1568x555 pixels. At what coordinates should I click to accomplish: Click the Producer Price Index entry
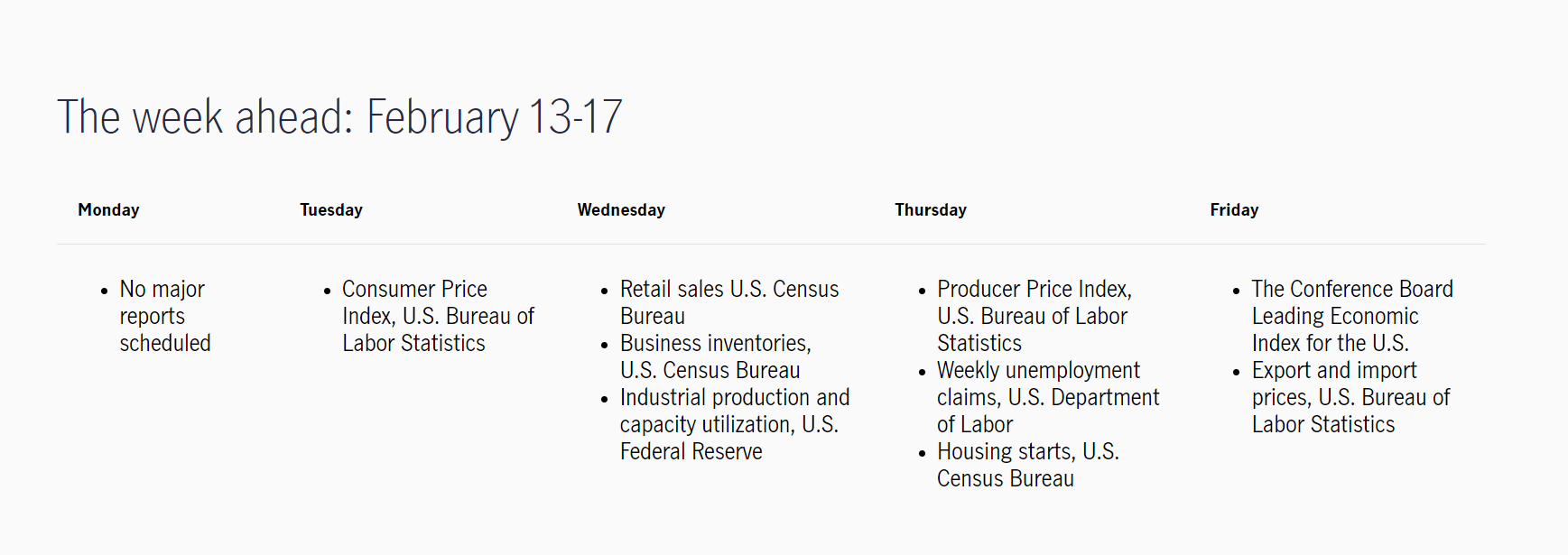coord(1034,316)
